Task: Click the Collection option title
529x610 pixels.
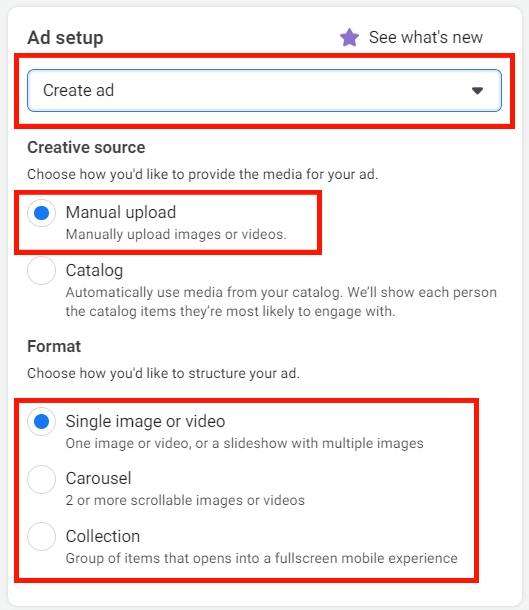Action: point(103,536)
